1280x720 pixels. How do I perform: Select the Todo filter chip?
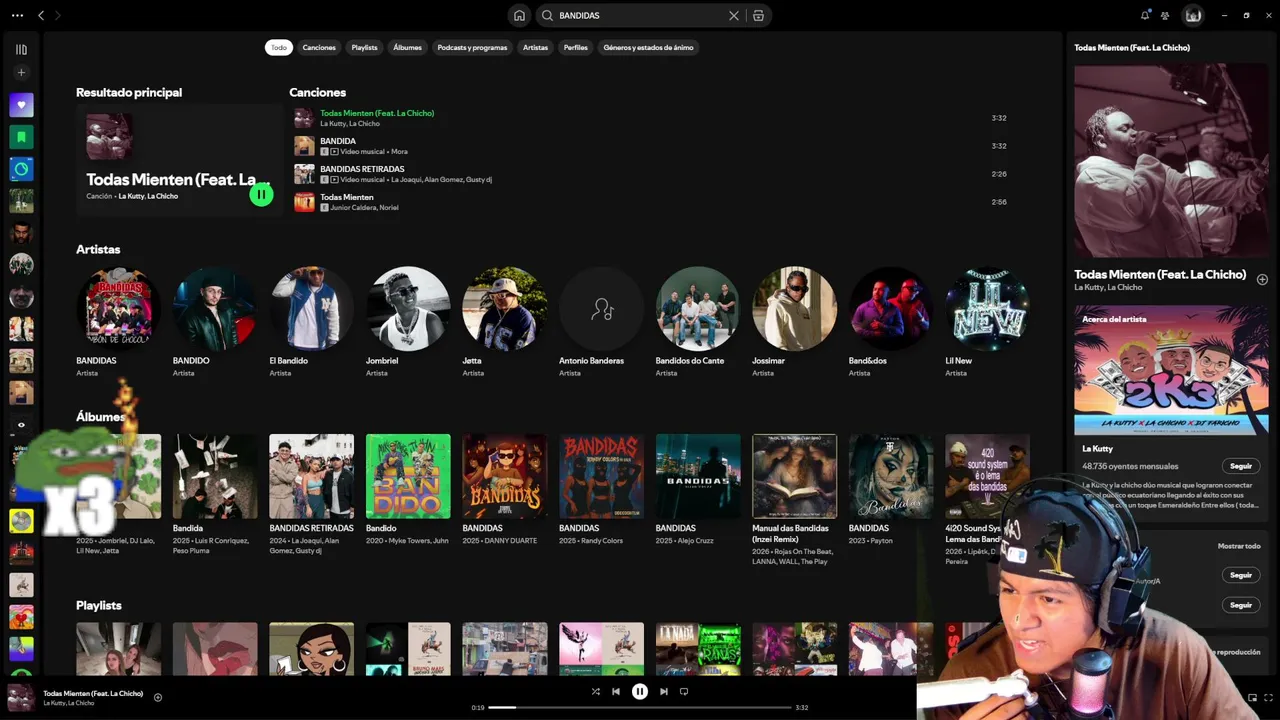279,47
